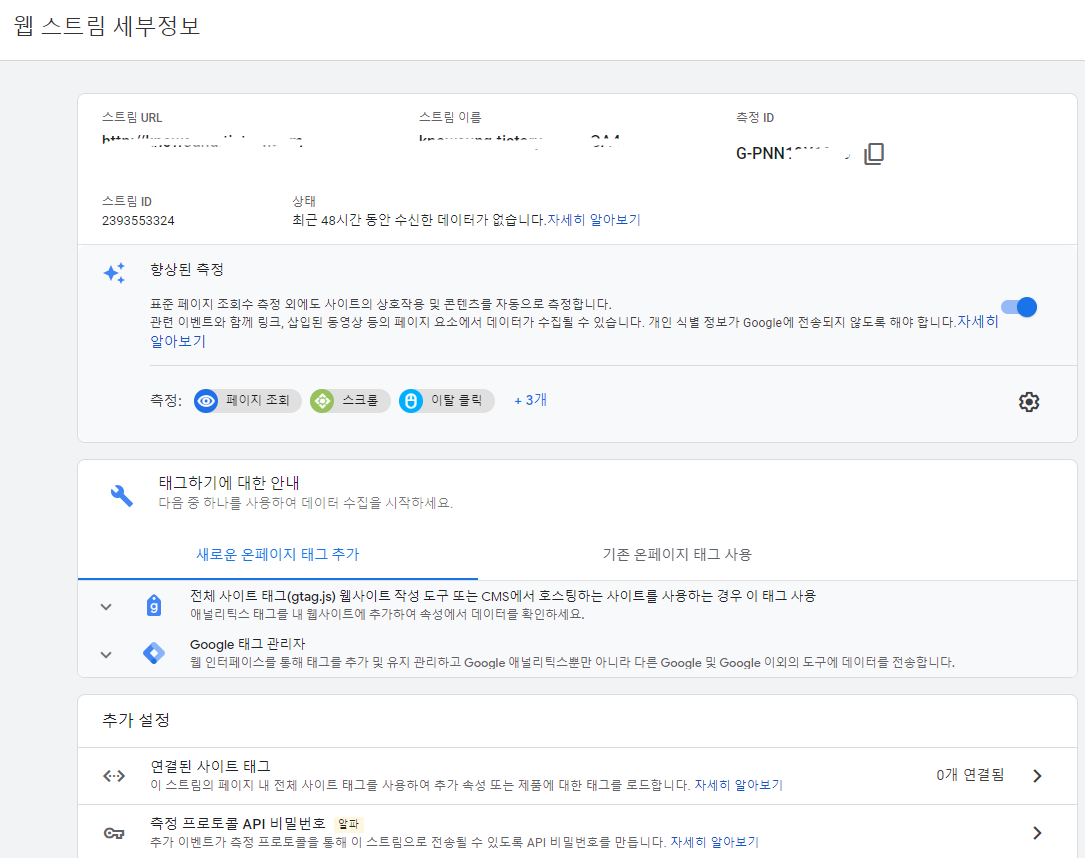
Task: Expand the Google 태그 관리자 row chevron
Action: [x=106, y=655]
